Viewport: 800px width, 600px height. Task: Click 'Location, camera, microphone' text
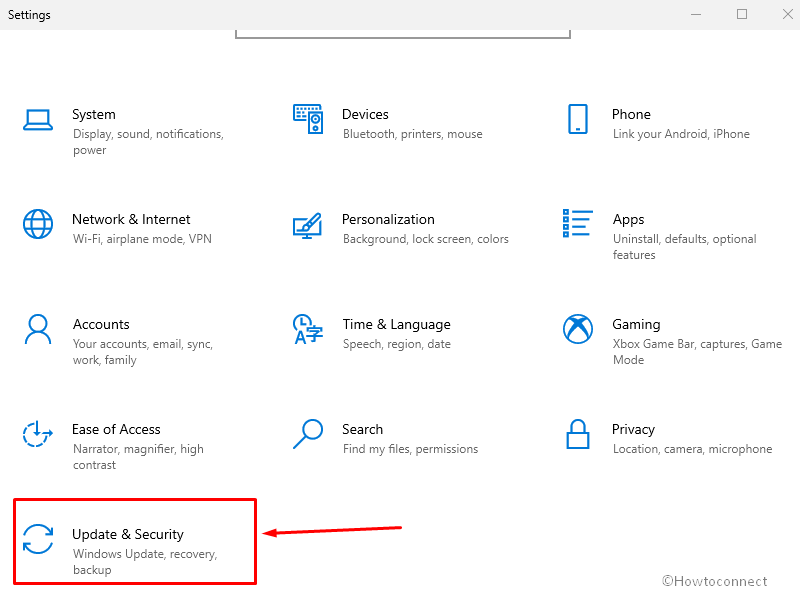[692, 449]
